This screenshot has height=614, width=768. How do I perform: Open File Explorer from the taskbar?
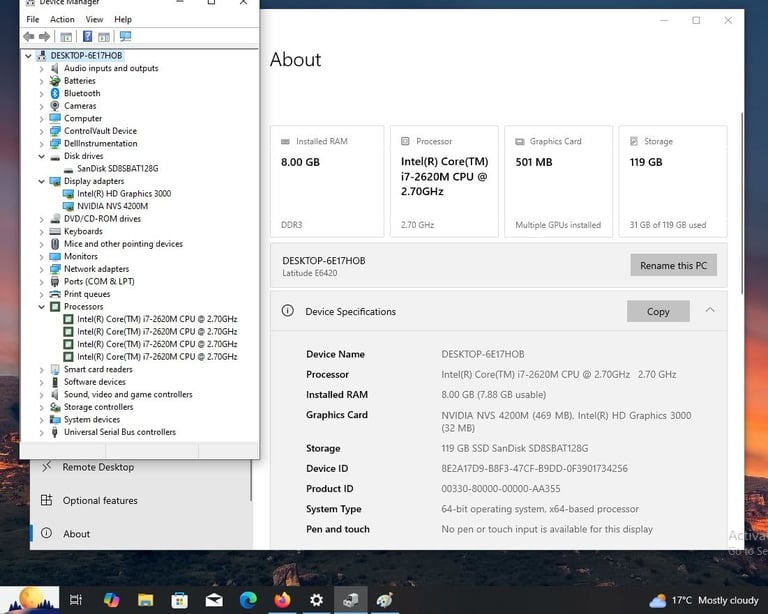point(145,600)
